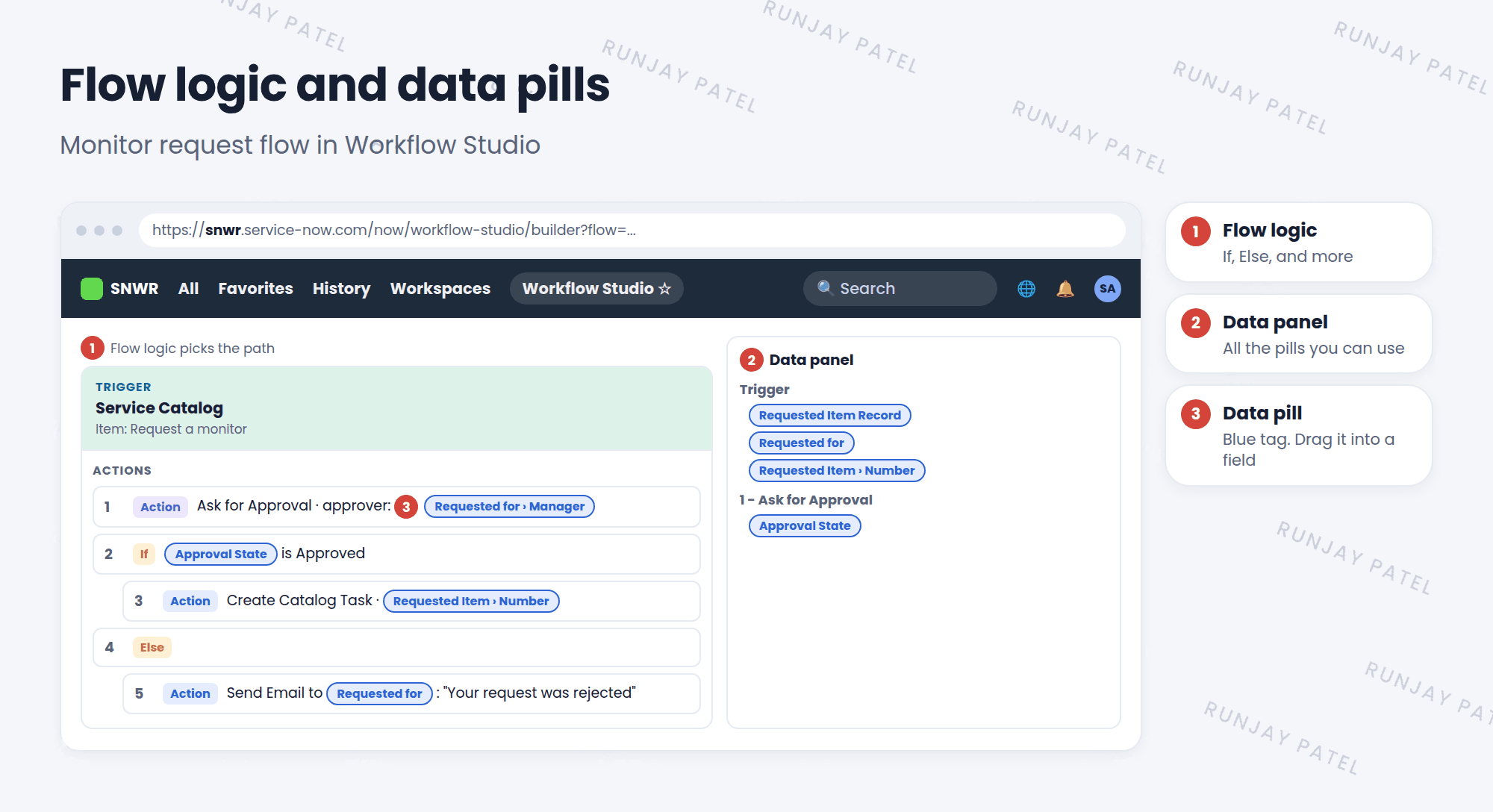This screenshot has width=1493, height=812.
Task: Click the 'Ask for Approval' step text
Action: point(255,506)
